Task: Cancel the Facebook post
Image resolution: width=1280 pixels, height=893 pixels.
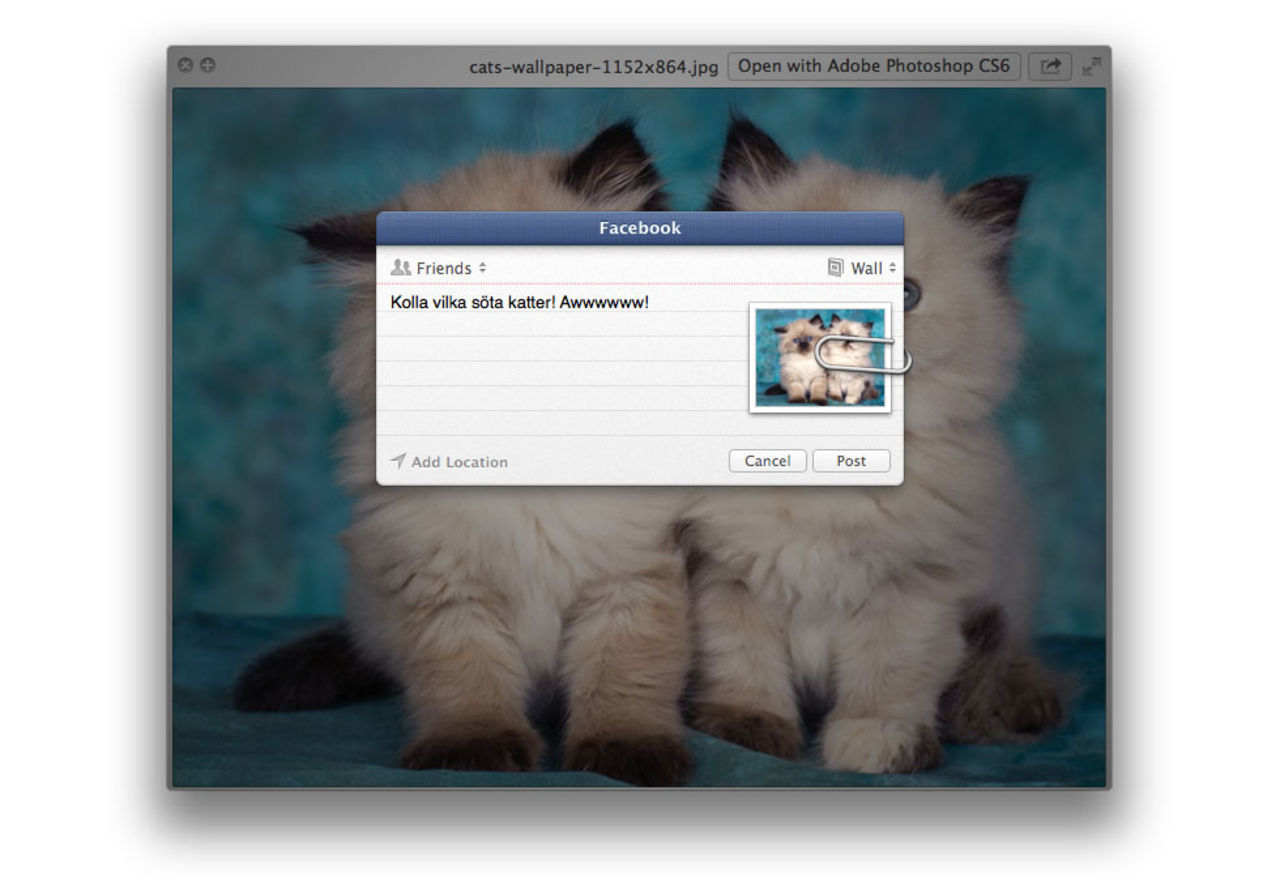Action: (x=767, y=461)
